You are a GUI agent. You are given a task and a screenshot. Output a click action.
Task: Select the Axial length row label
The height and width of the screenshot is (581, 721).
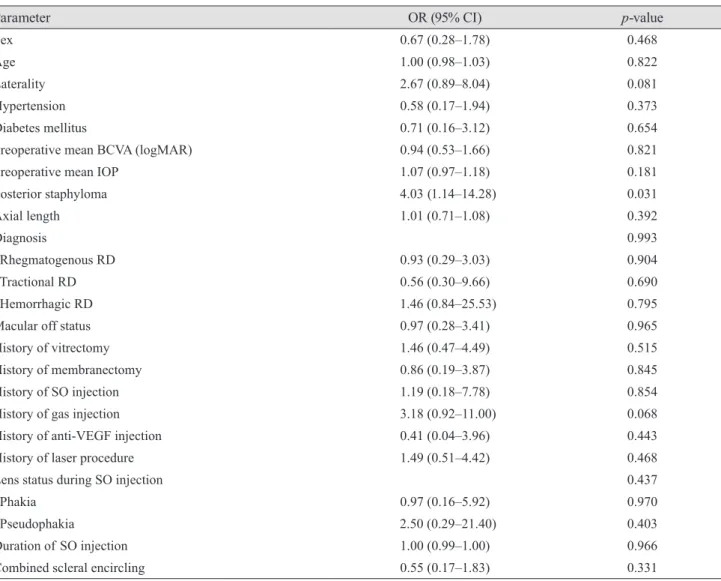[30, 216]
